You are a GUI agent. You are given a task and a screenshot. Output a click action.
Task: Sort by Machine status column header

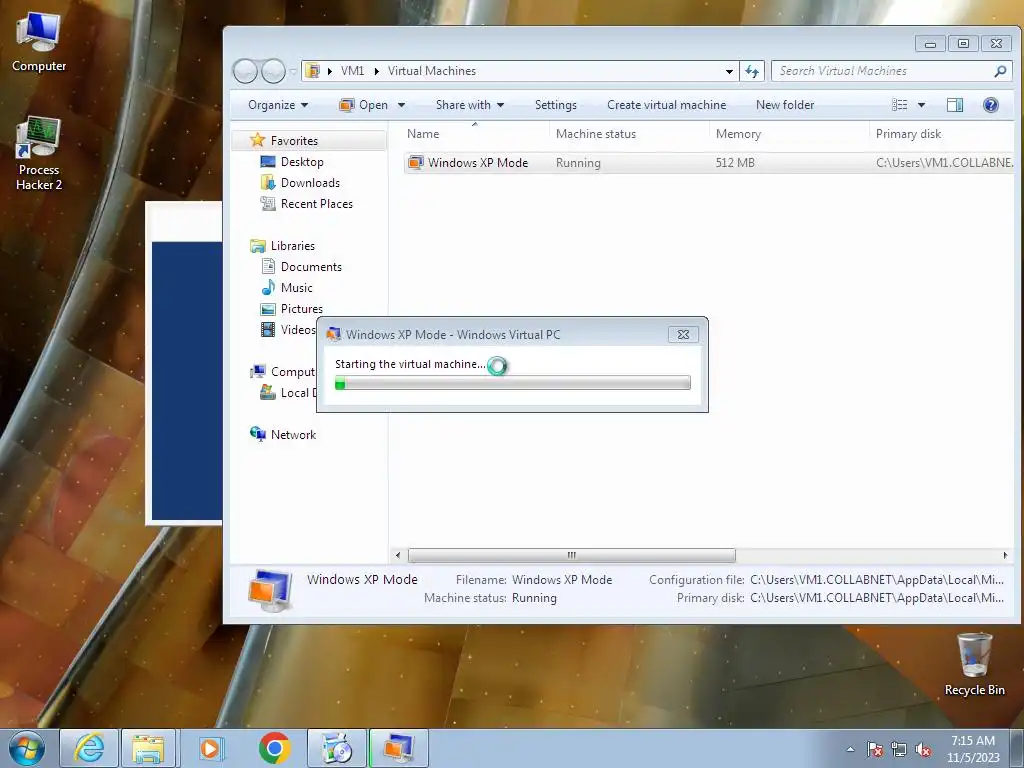(x=629, y=134)
